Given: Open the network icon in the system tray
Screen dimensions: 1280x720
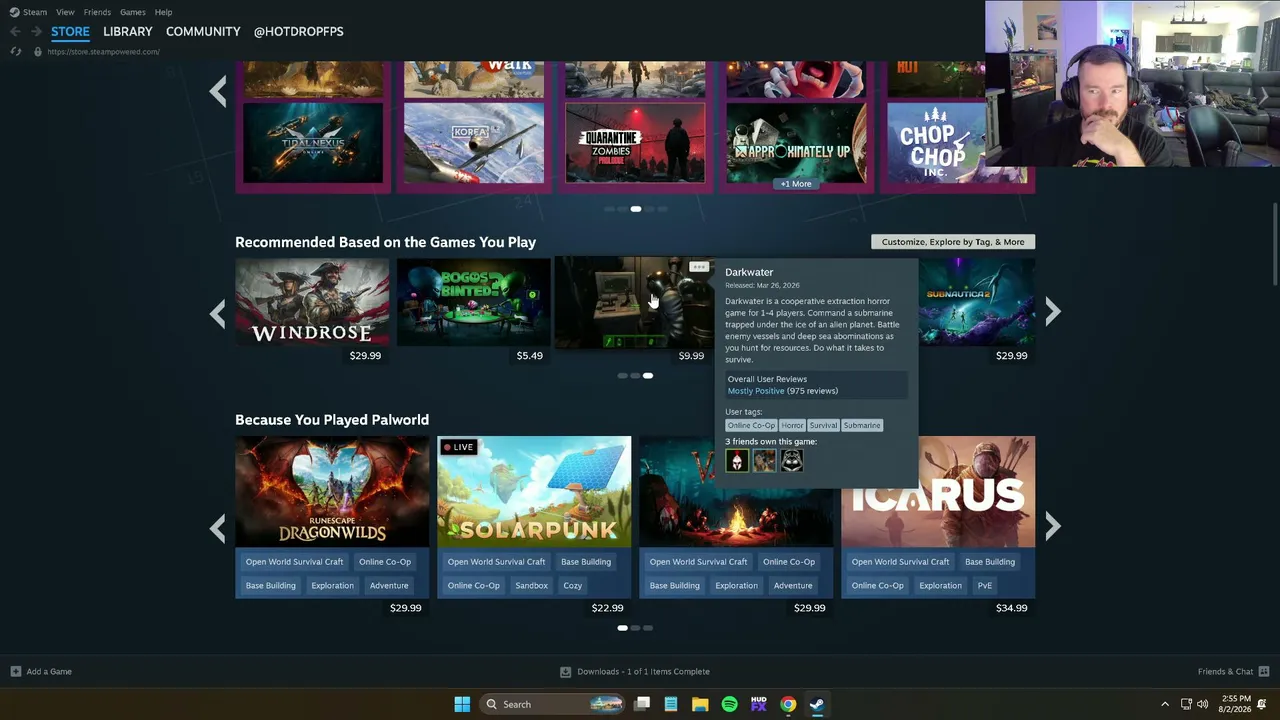Looking at the screenshot, I should coord(1186,704).
